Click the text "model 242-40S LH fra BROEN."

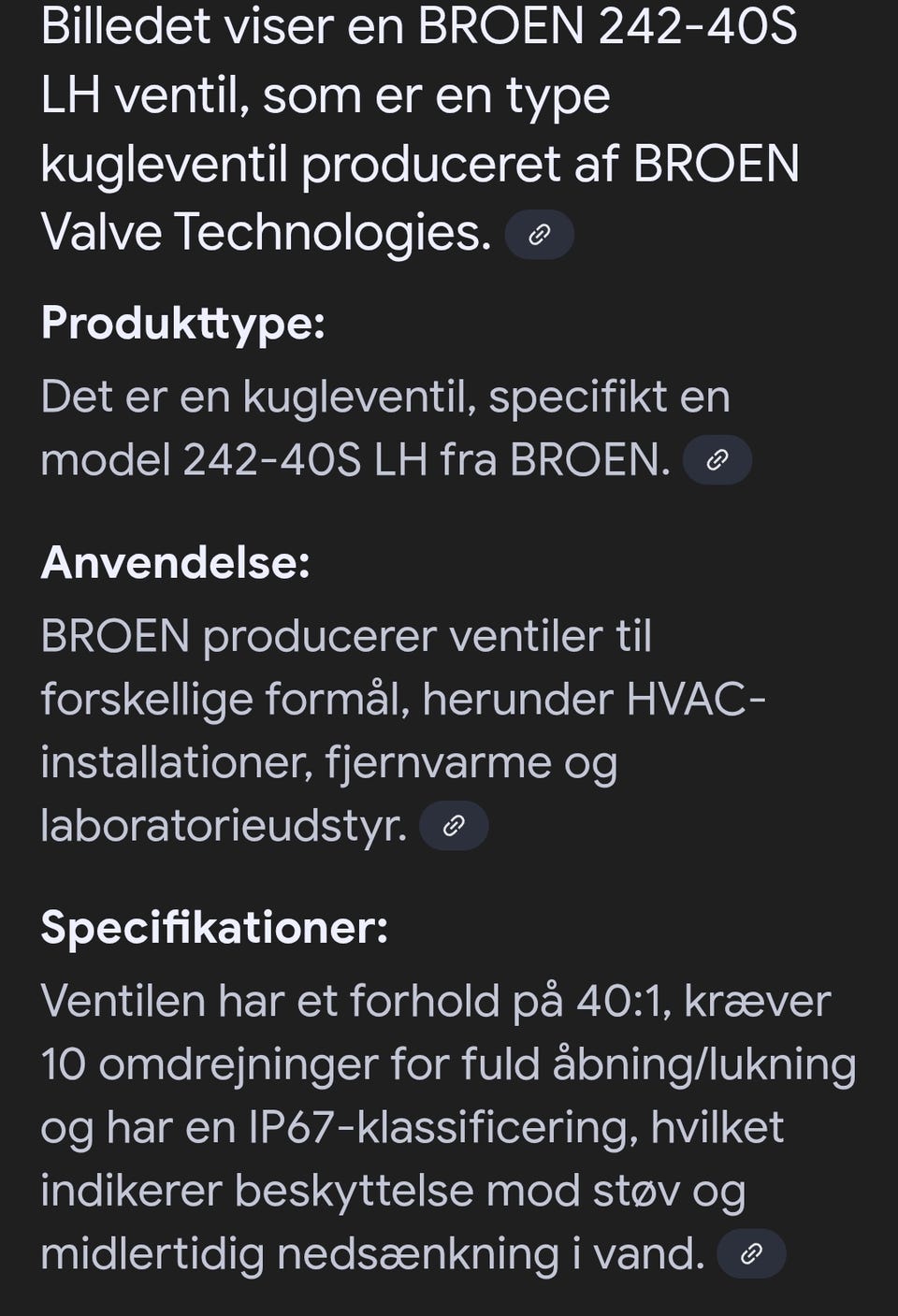(x=355, y=460)
